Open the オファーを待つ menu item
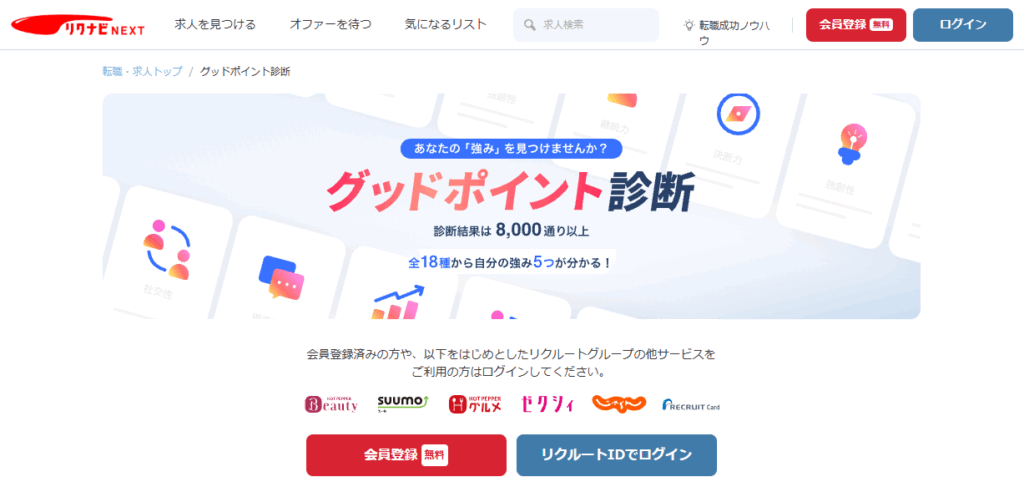 (x=330, y=25)
